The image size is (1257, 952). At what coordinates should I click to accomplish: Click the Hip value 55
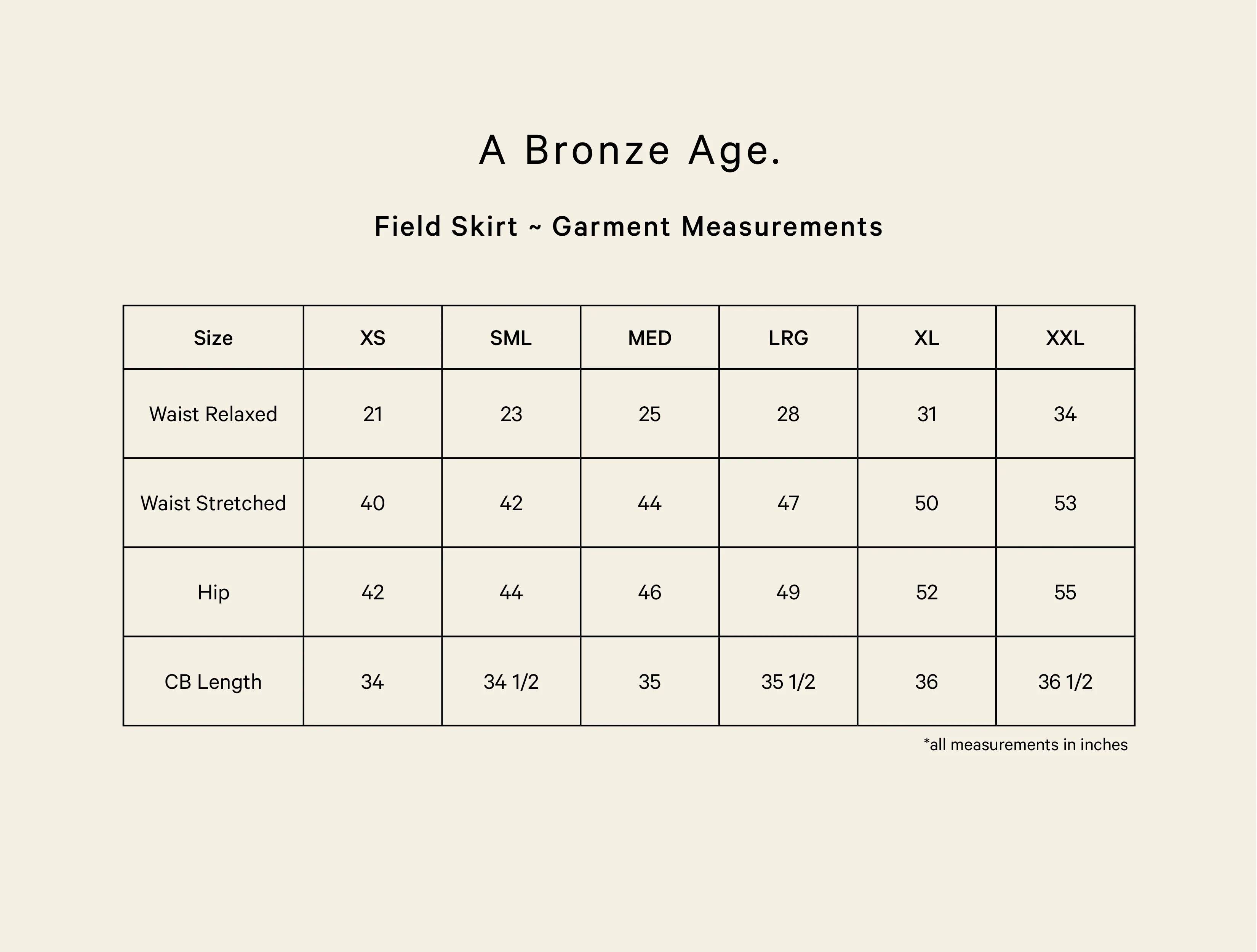(x=1065, y=593)
